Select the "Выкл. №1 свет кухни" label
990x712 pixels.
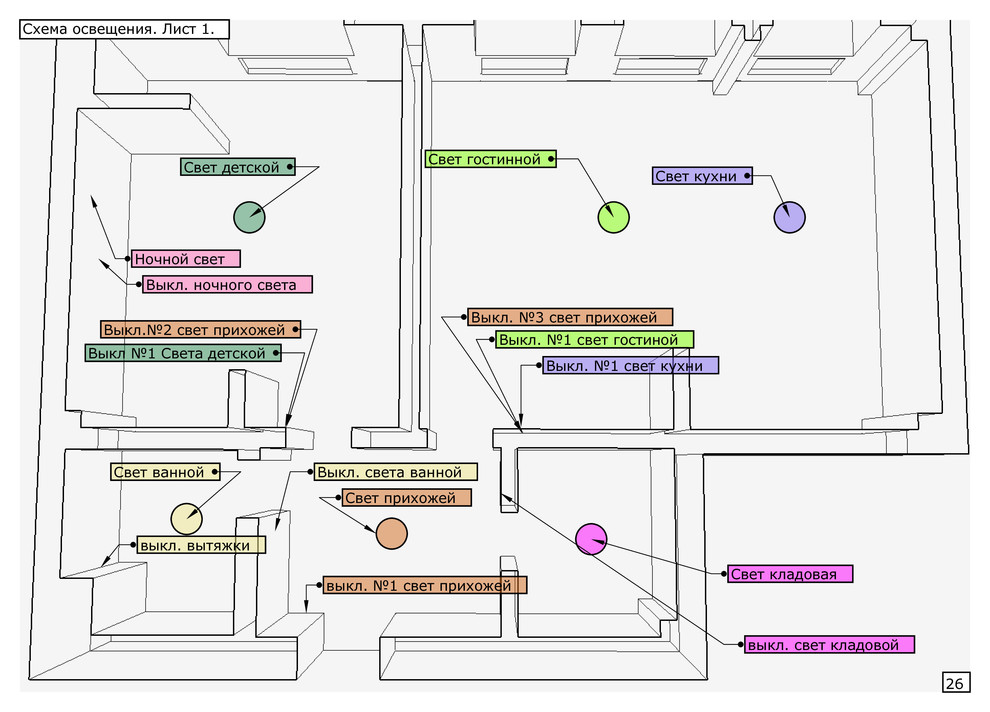630,366
